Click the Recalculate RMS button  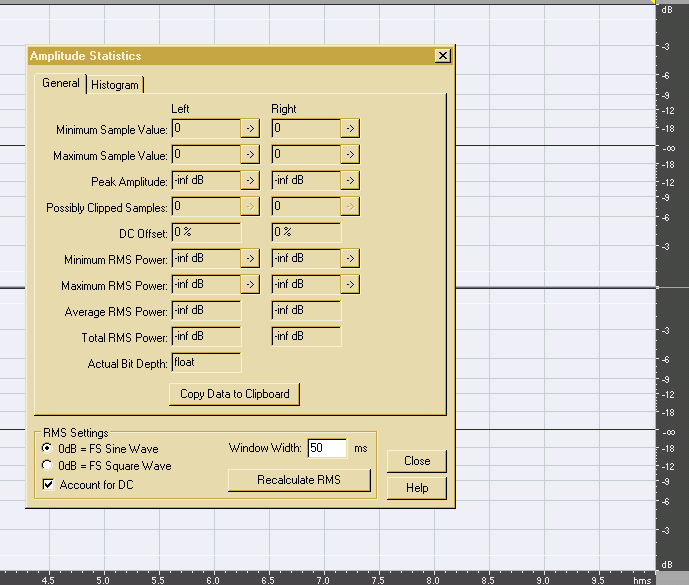pyautogui.click(x=299, y=480)
